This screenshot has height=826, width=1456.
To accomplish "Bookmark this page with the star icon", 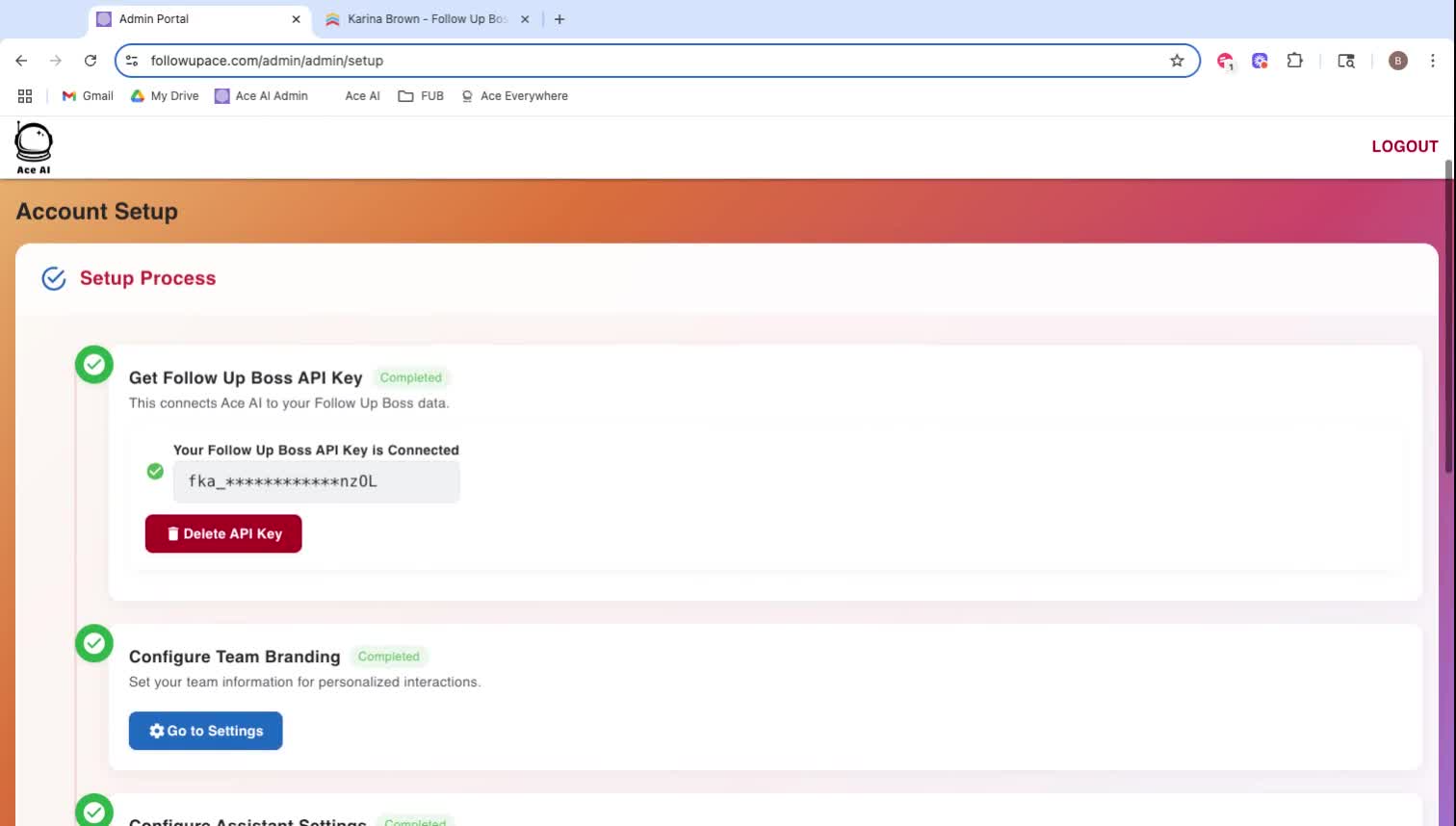I will (1177, 61).
